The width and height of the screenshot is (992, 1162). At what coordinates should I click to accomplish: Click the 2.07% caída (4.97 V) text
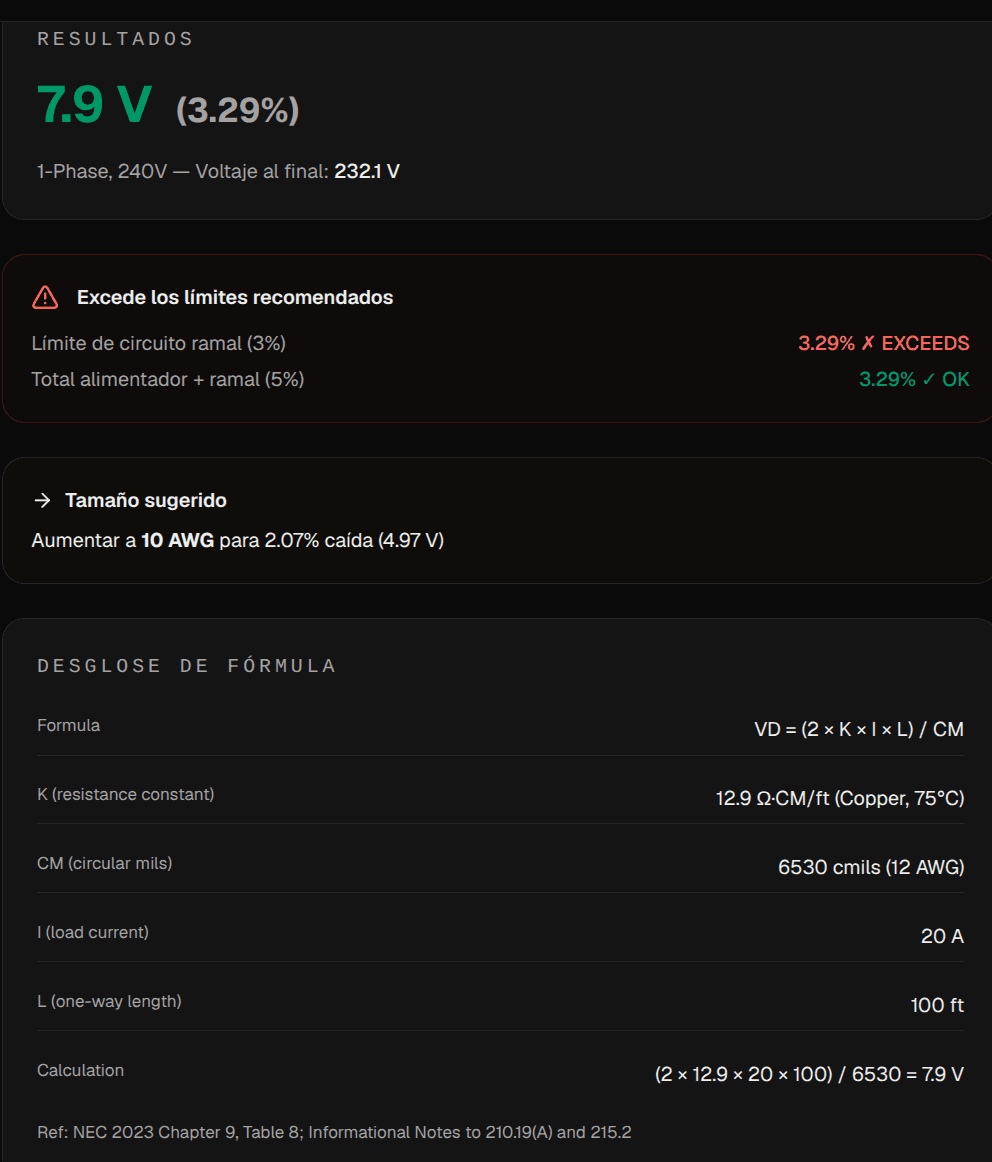click(354, 540)
